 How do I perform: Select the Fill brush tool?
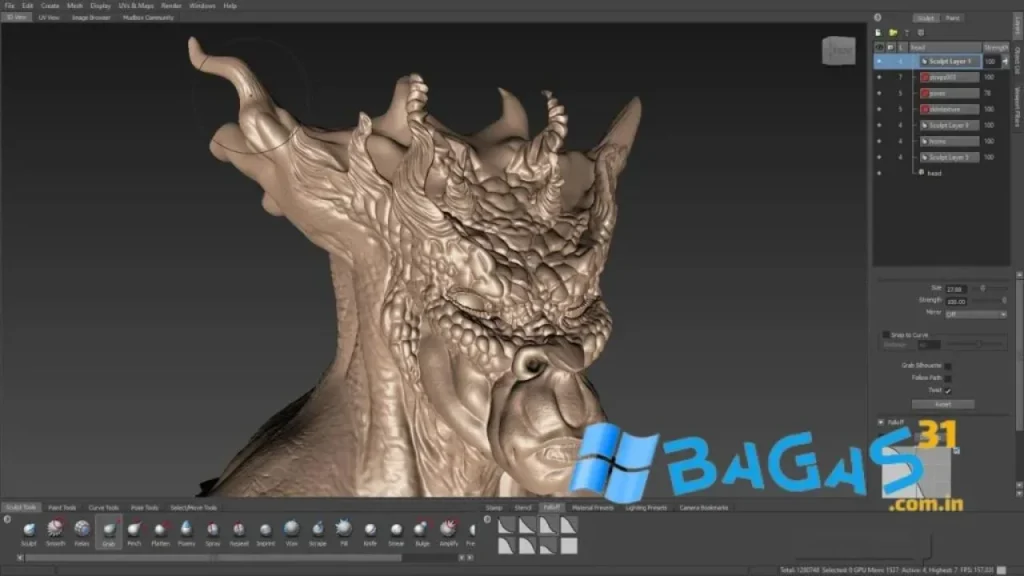(344, 532)
